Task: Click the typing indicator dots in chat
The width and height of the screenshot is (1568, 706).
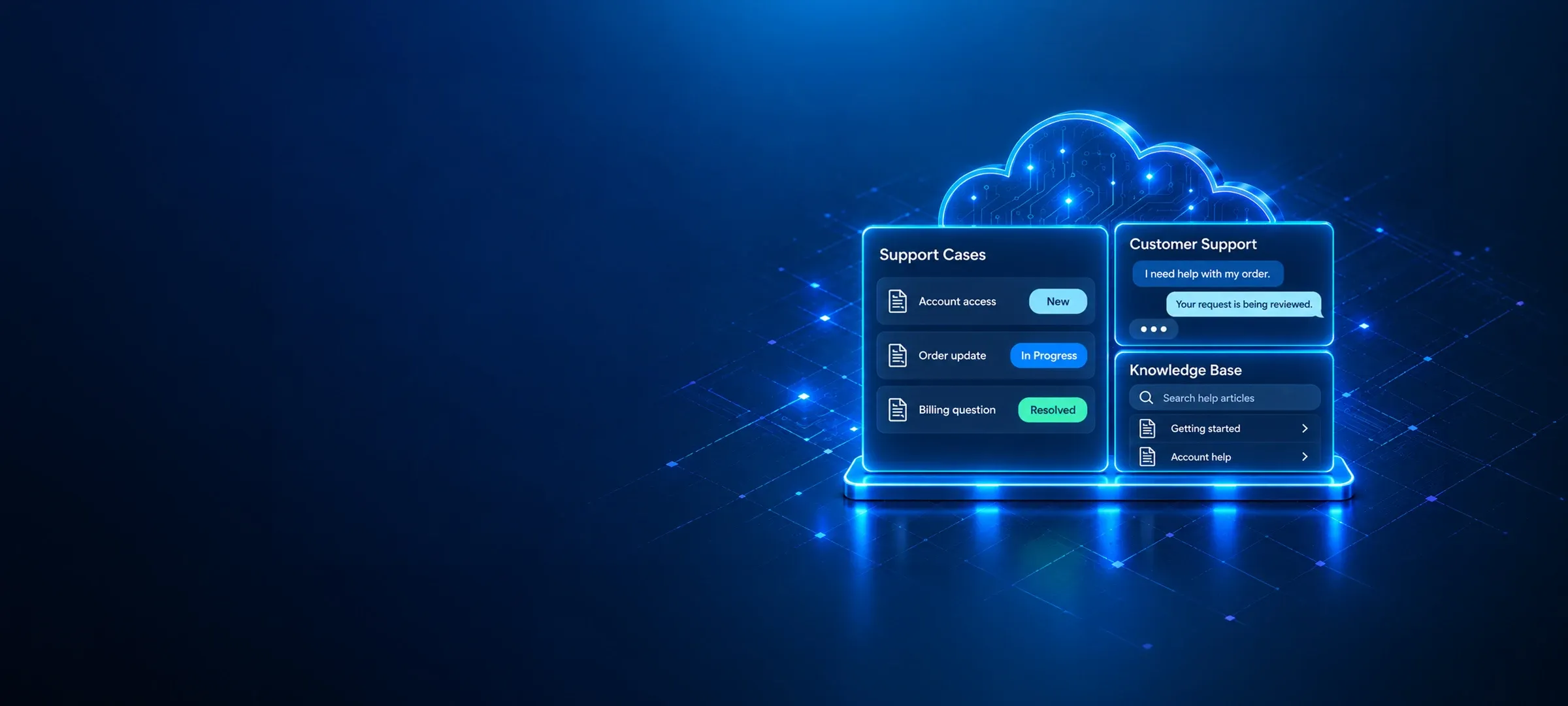Action: (1154, 329)
